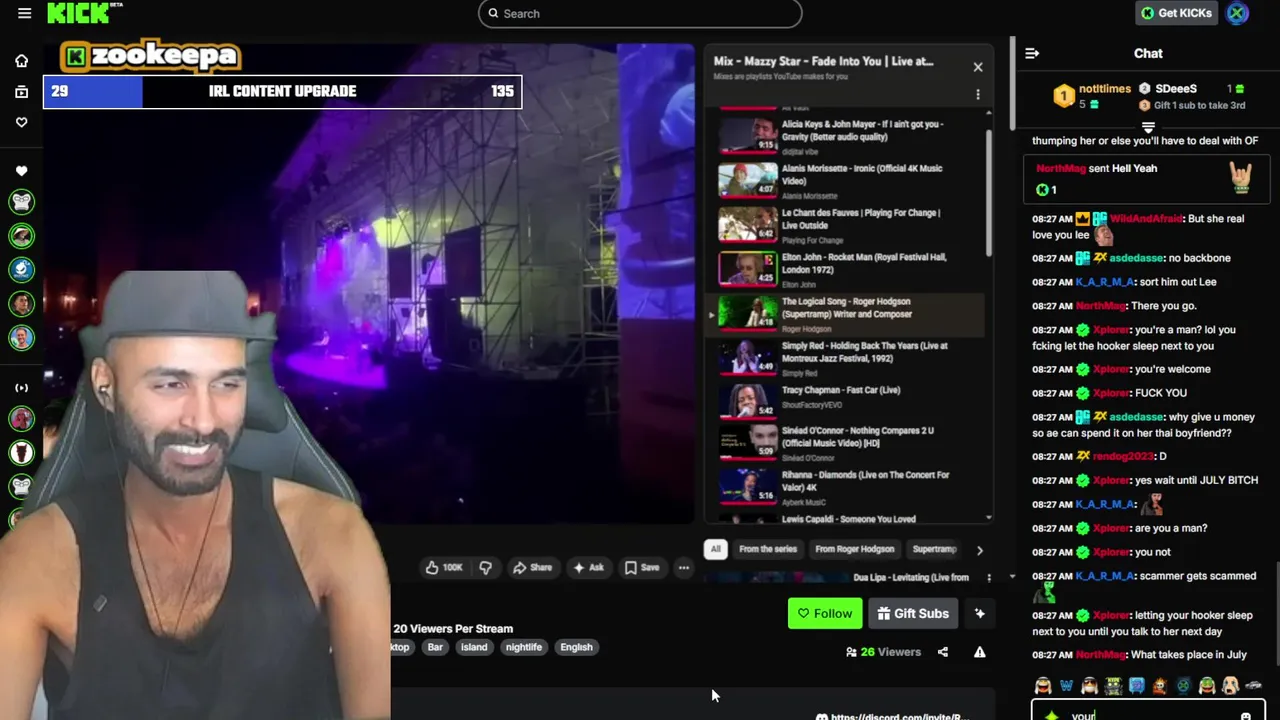Advance chips with right chevron arrow
This screenshot has height=720, width=1280.
click(x=979, y=550)
